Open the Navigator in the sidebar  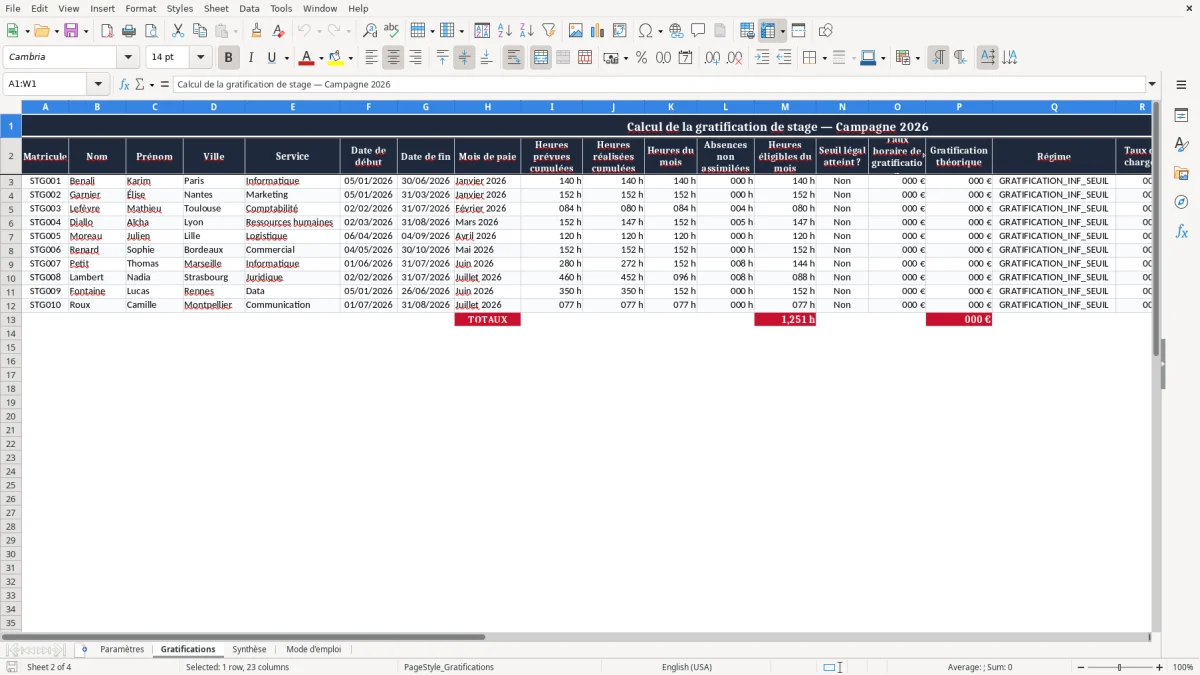[x=1181, y=202]
